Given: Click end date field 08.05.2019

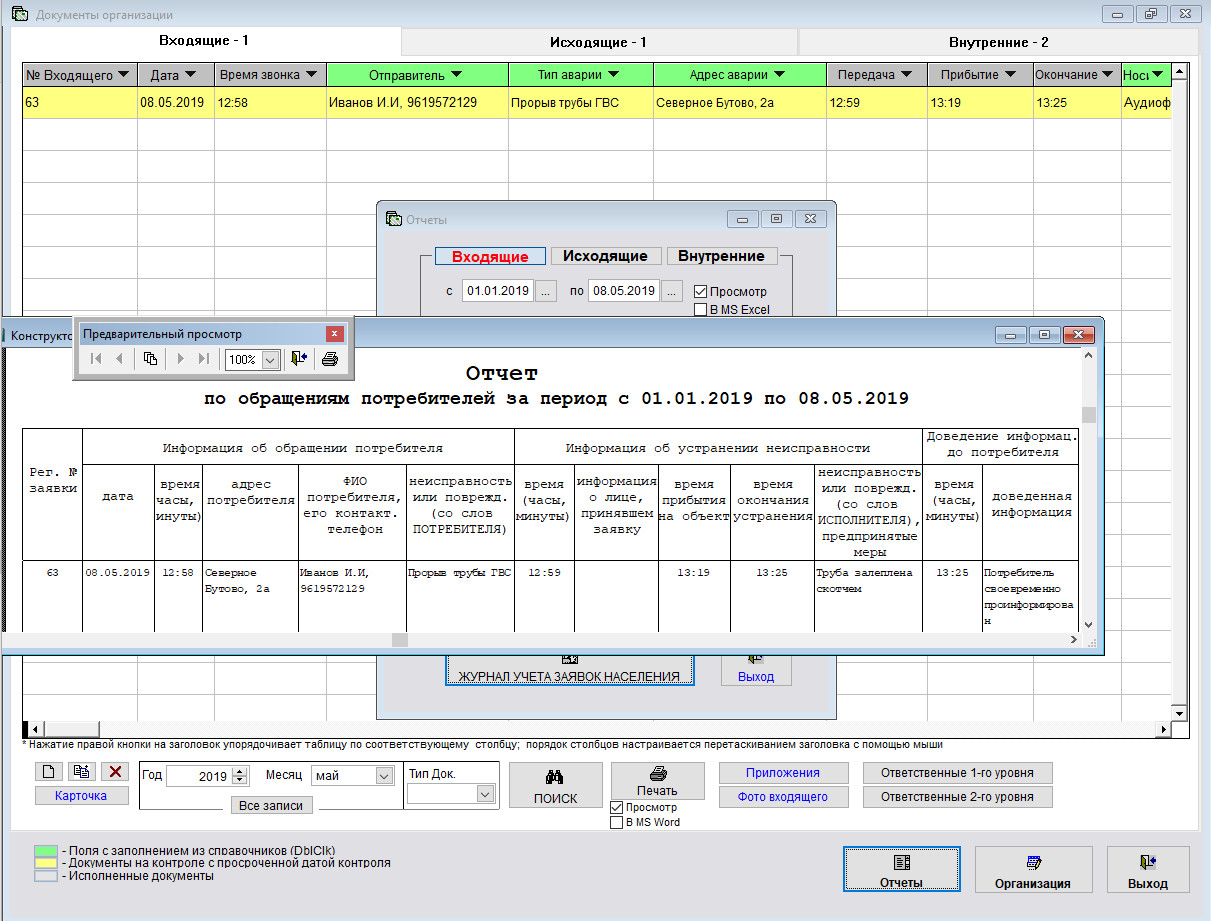Looking at the screenshot, I should click(624, 291).
